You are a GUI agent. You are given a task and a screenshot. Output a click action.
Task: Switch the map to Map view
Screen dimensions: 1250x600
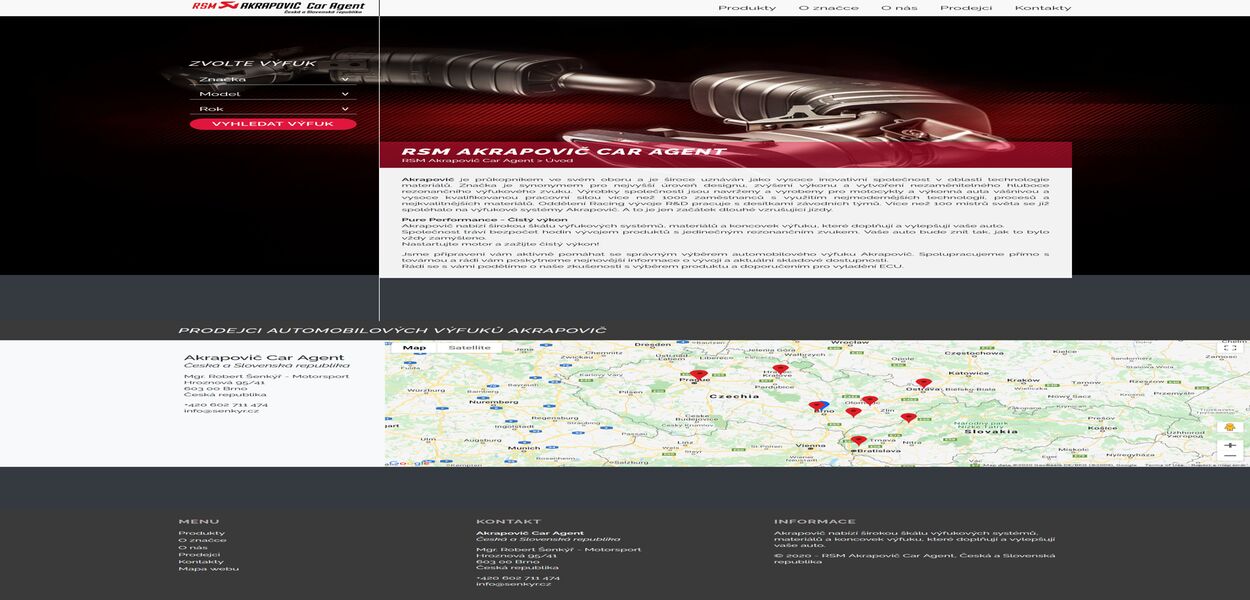click(414, 348)
